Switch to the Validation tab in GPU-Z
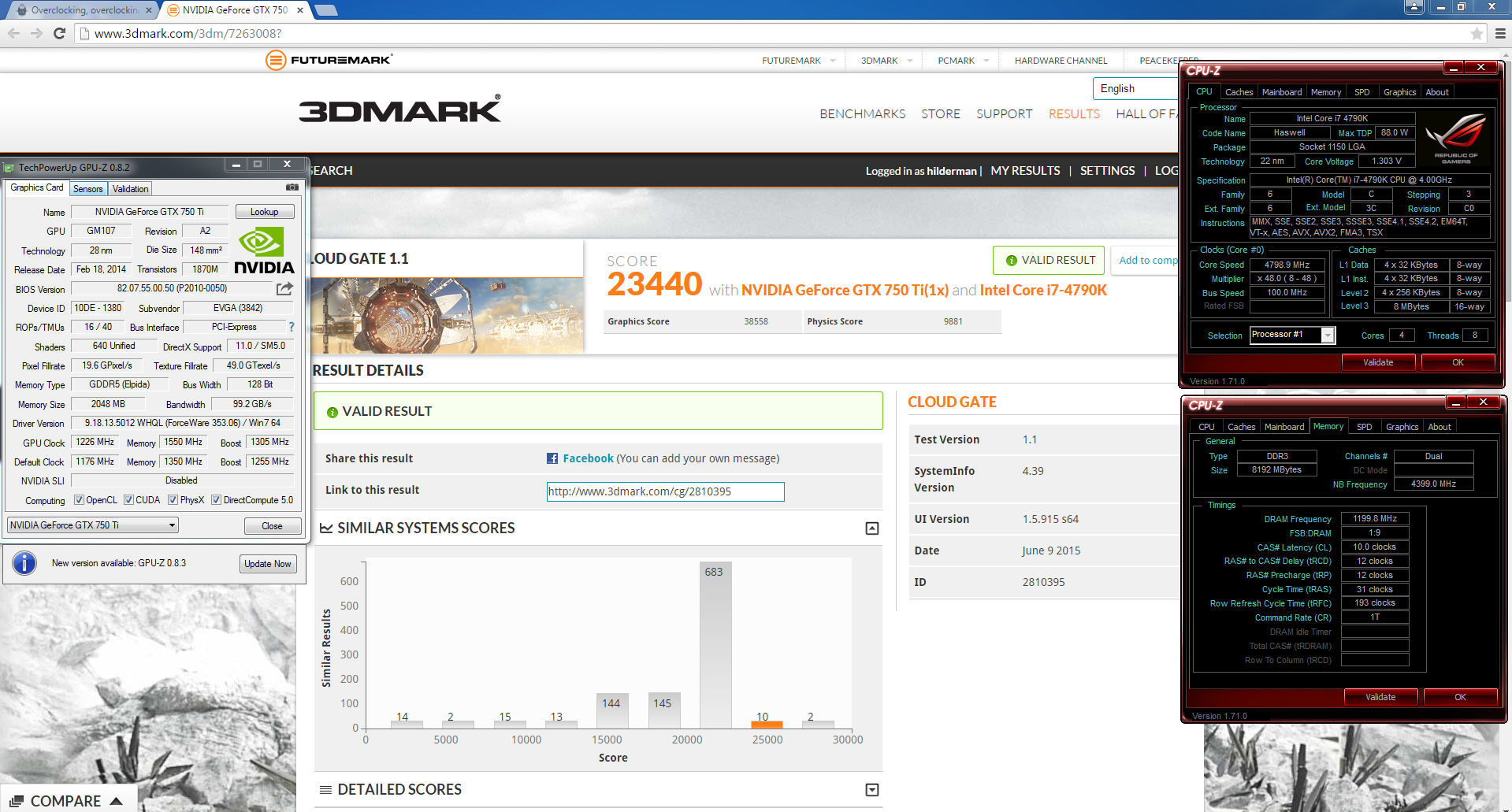 130,189
